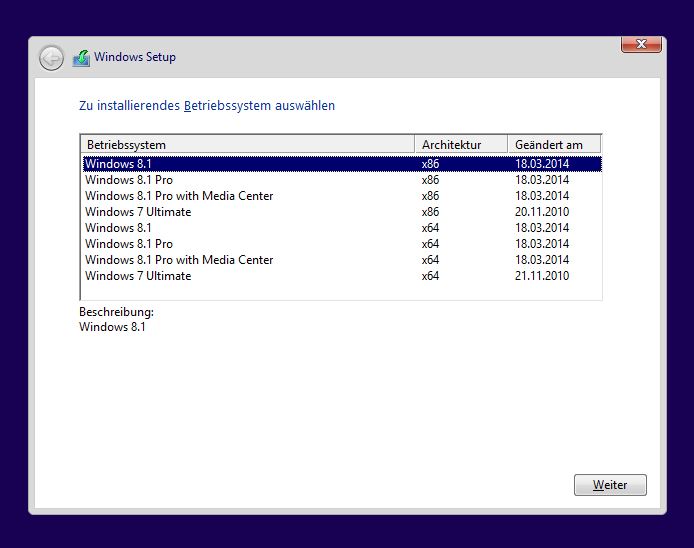Select Windows 7 Ultimate dated 21.11.2010
Viewport: 694px width, 548px height.
pyautogui.click(x=342, y=275)
